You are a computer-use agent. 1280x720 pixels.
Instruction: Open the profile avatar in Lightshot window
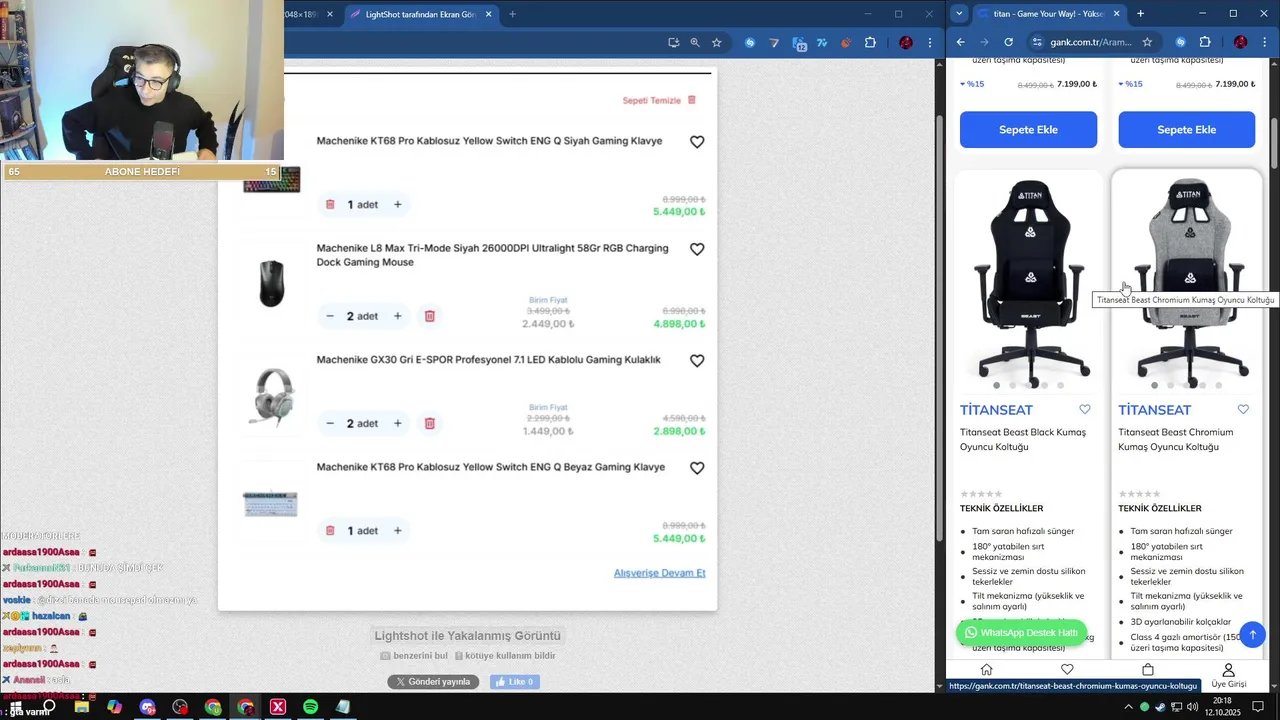pos(906,43)
